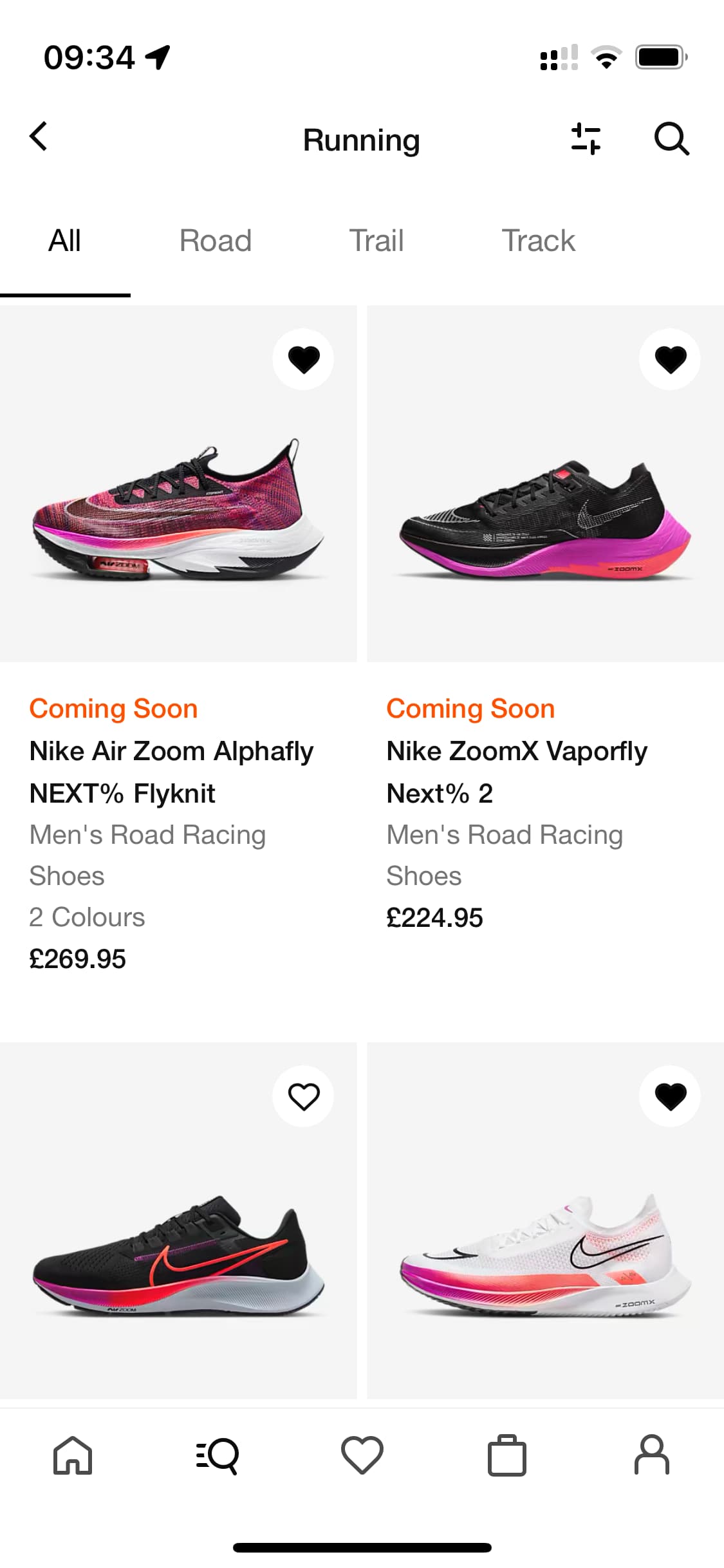Image resolution: width=724 pixels, height=1568 pixels.
Task: Open the filter sliders icon
Action: pyautogui.click(x=586, y=138)
